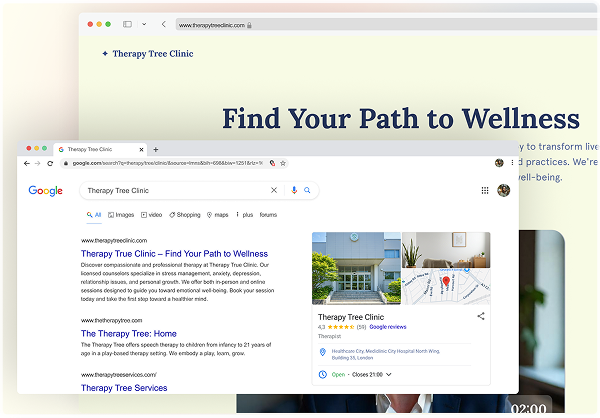
Task: Toggle Safari sidebar icon
Action: pos(127,24)
